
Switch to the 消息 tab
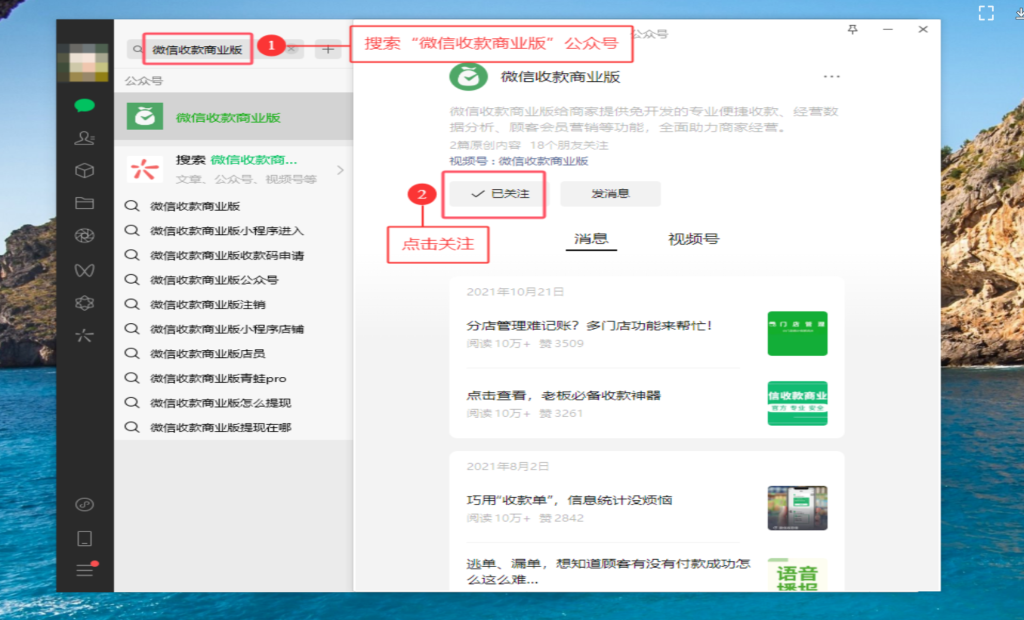(591, 238)
